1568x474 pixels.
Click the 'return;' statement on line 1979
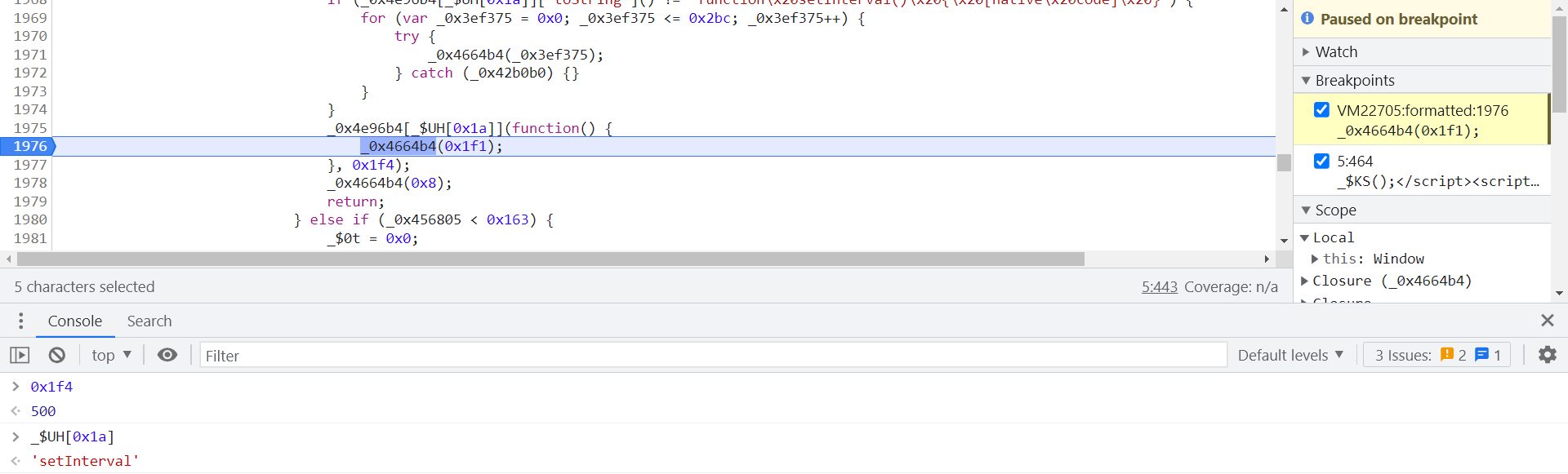point(356,202)
